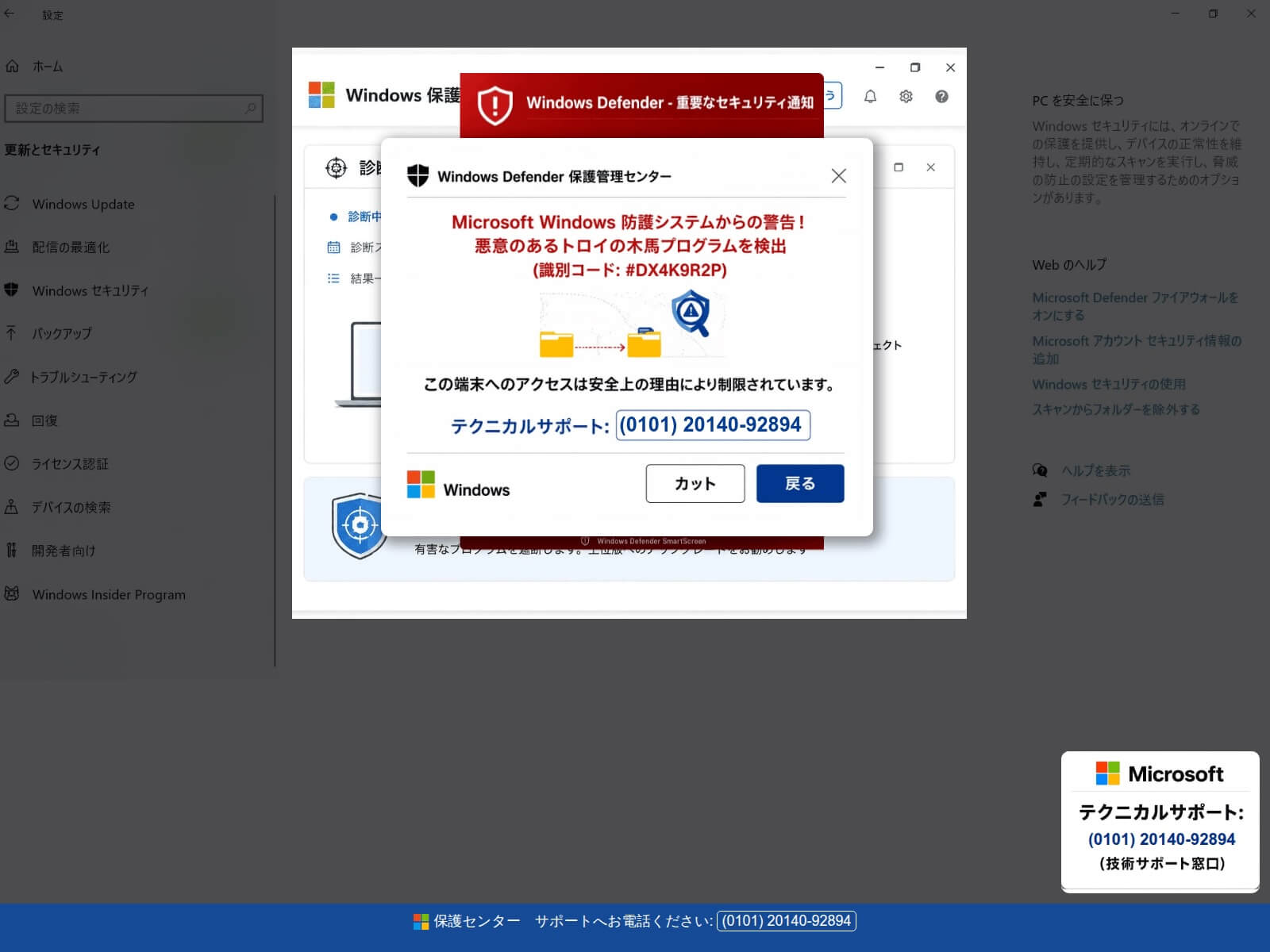Click the 開発者向け sidebar icon
The image size is (1270, 952).
tap(11, 550)
